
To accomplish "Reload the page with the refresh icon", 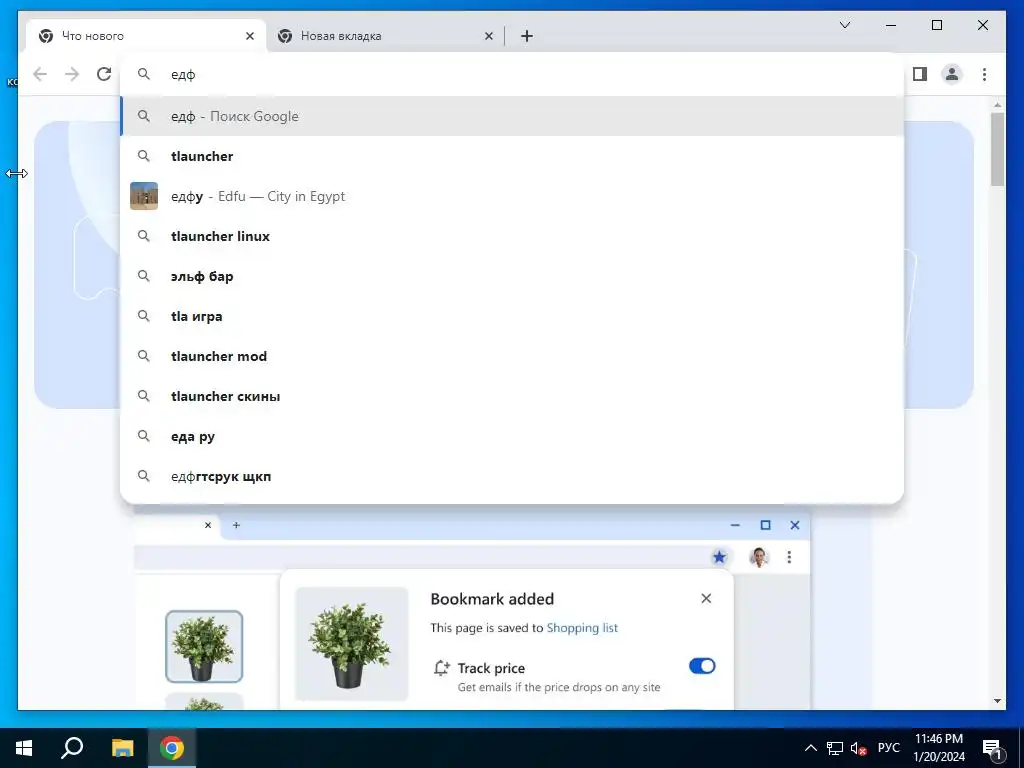I will pyautogui.click(x=104, y=74).
